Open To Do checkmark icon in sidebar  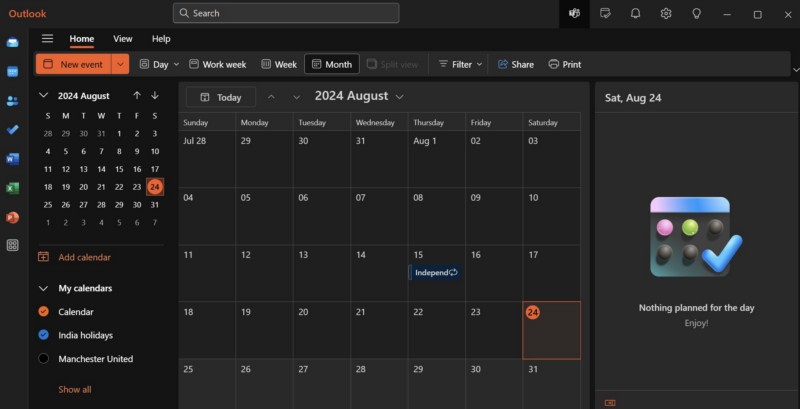coord(13,130)
